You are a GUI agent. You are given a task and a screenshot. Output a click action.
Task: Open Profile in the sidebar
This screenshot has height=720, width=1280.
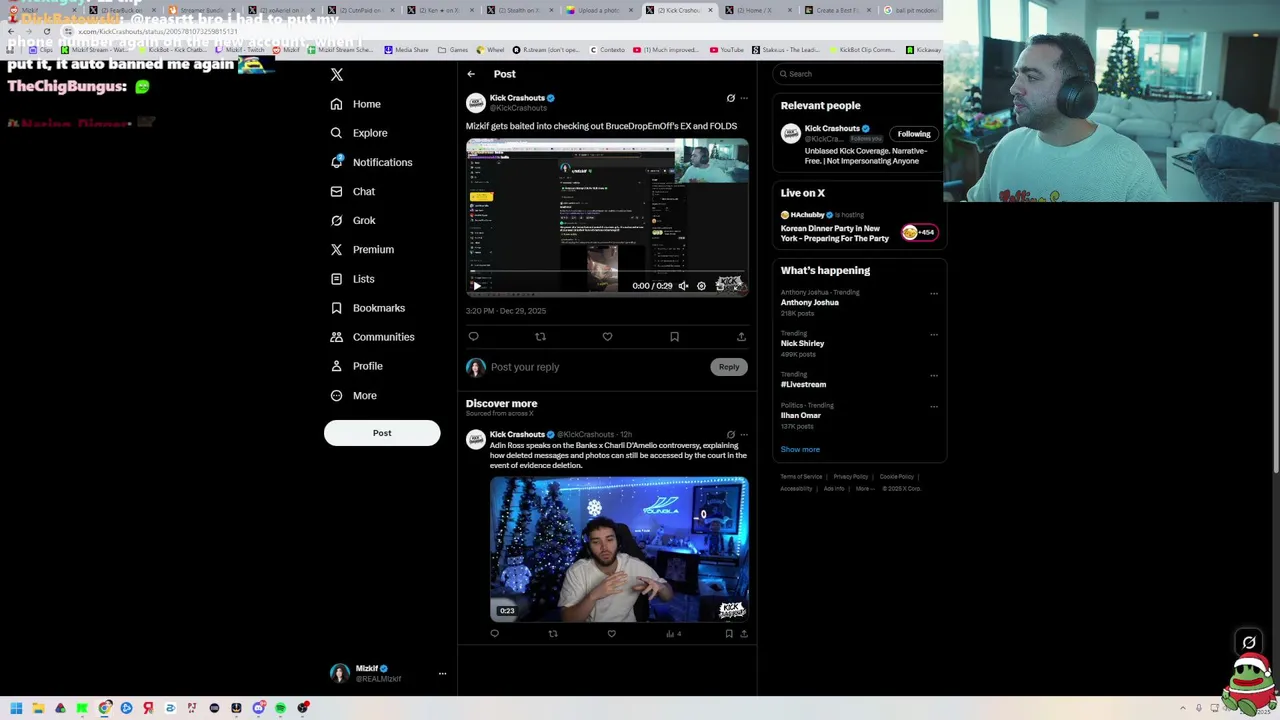click(356, 366)
